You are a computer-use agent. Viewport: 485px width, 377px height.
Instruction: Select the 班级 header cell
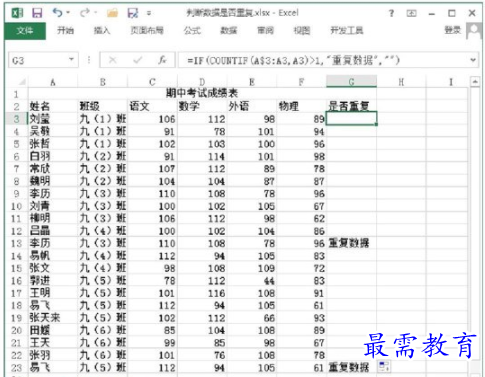click(x=102, y=106)
